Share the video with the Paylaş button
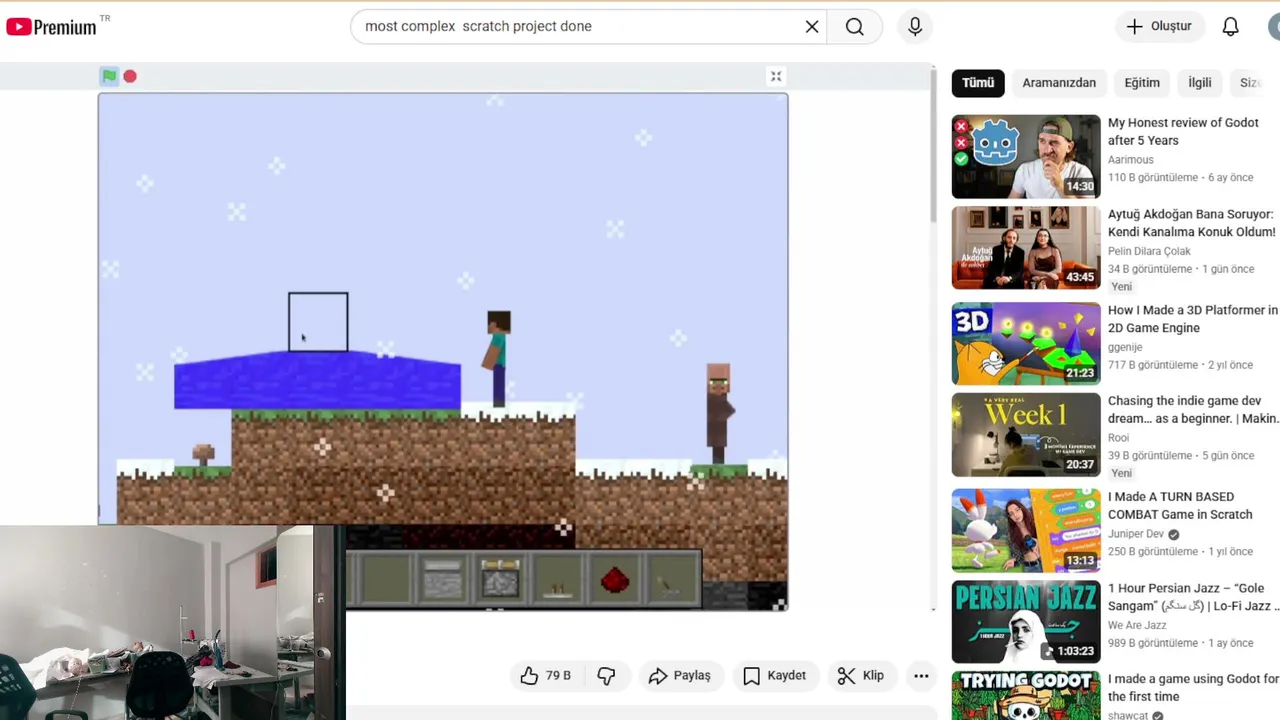Viewport: 1280px width, 720px height. pos(680,676)
